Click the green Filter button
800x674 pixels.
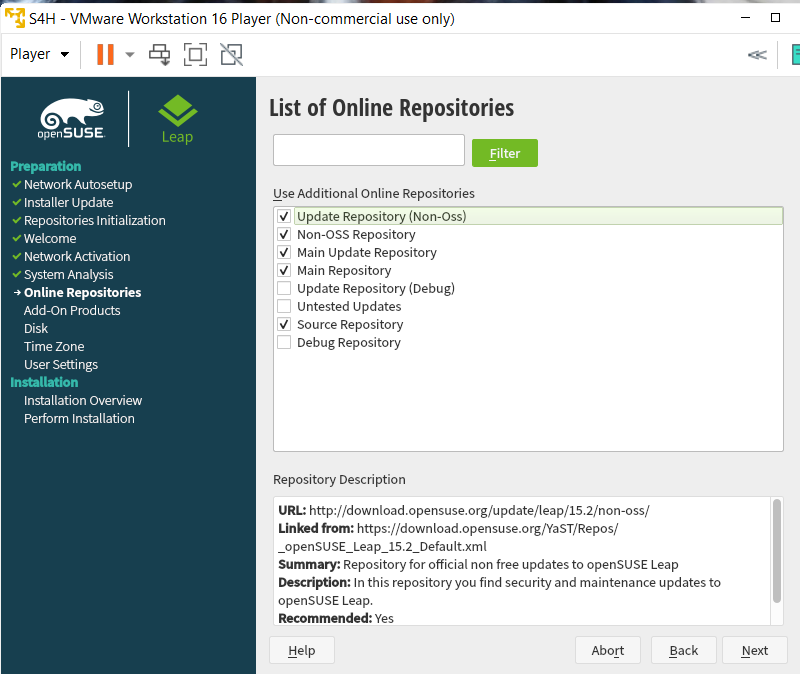(505, 153)
